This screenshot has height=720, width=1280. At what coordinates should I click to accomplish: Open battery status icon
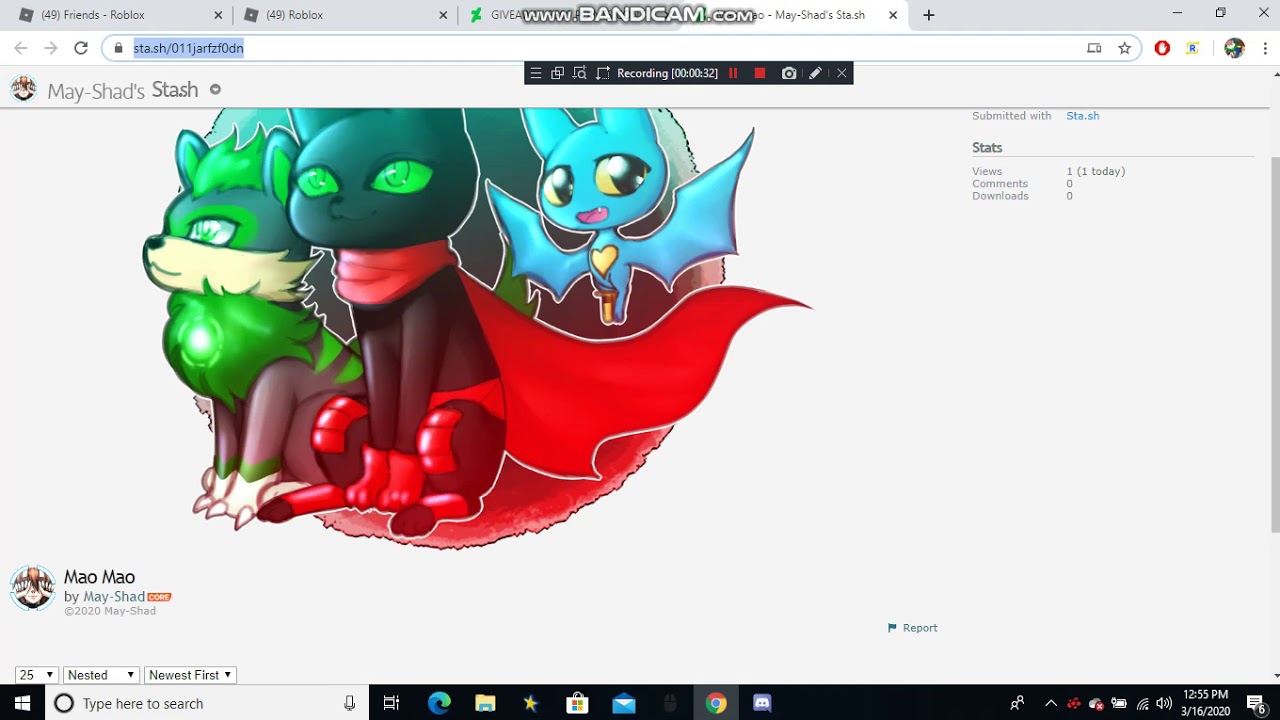pyautogui.click(x=1119, y=703)
